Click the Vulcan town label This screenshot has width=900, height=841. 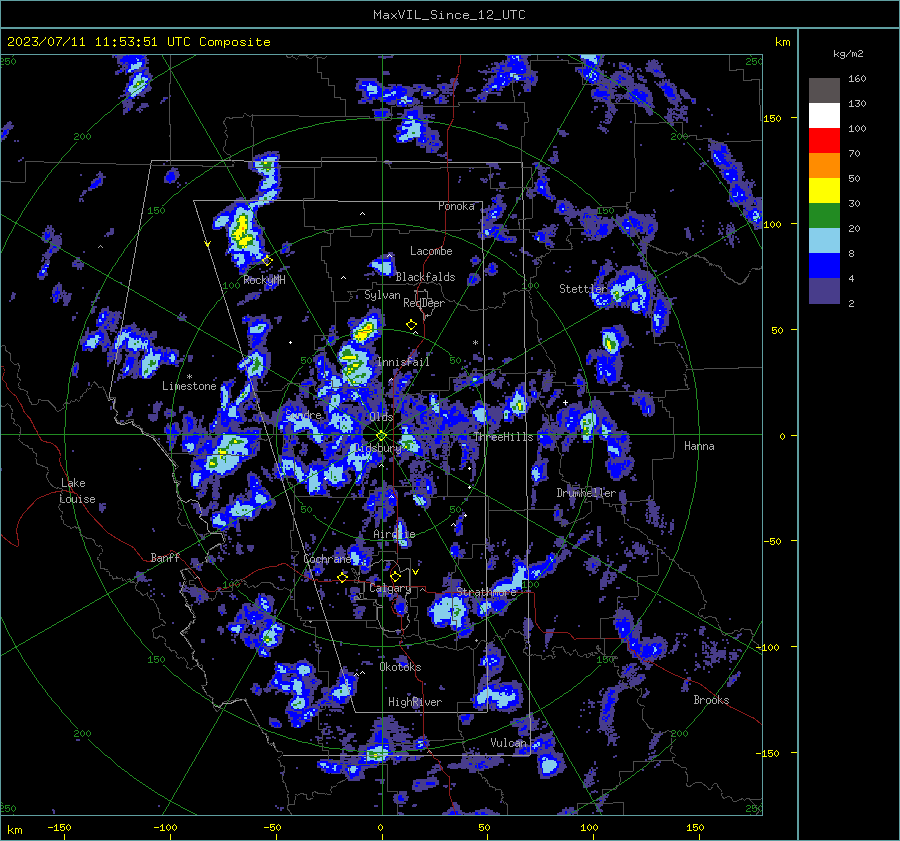[x=508, y=743]
